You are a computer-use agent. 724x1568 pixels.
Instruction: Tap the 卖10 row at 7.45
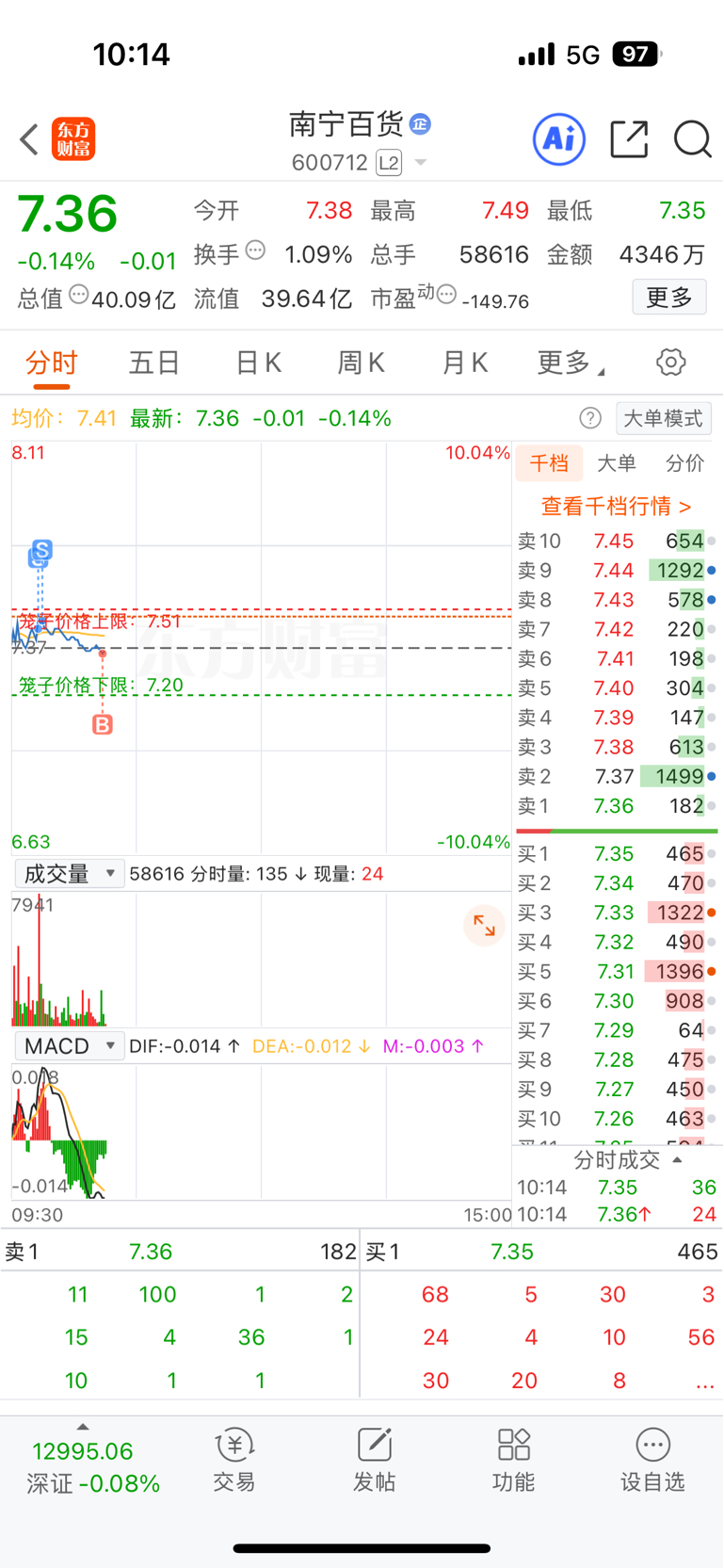[617, 541]
